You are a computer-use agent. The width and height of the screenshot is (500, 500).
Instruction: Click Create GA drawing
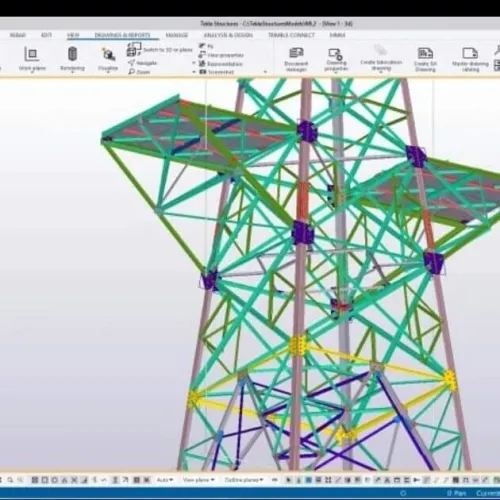(x=425, y=59)
